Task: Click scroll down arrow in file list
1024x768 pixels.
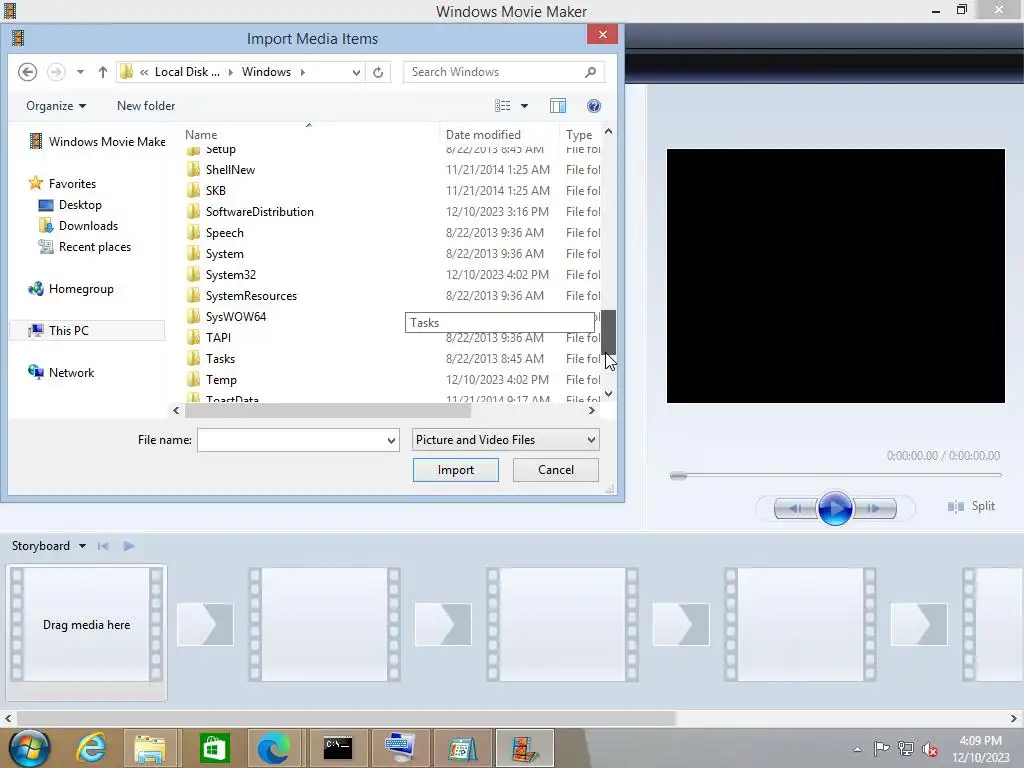Action: tap(609, 394)
